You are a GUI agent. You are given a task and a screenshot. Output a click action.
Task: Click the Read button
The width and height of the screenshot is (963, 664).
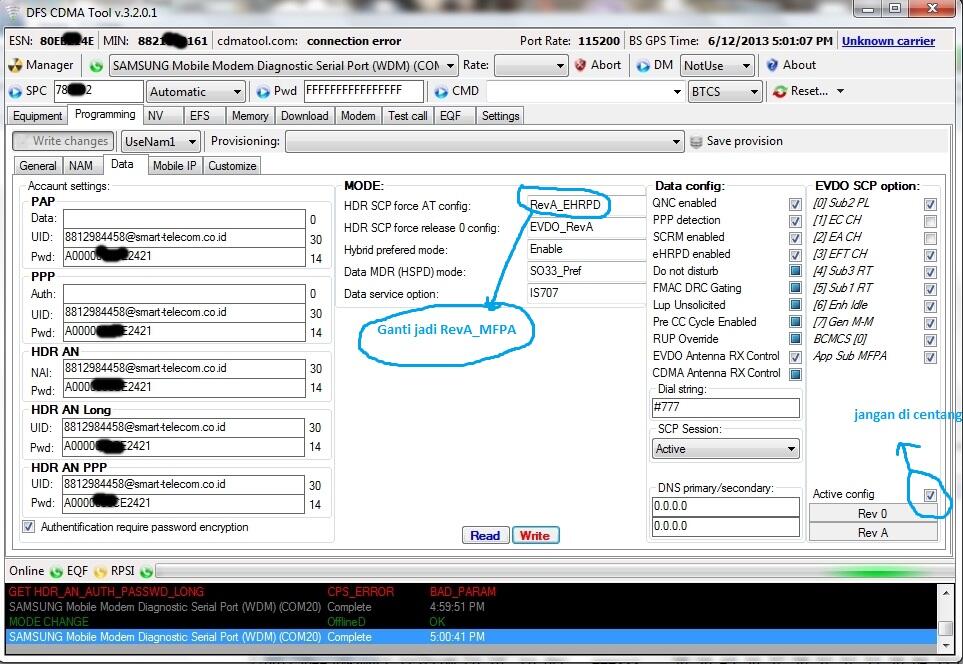[485, 536]
